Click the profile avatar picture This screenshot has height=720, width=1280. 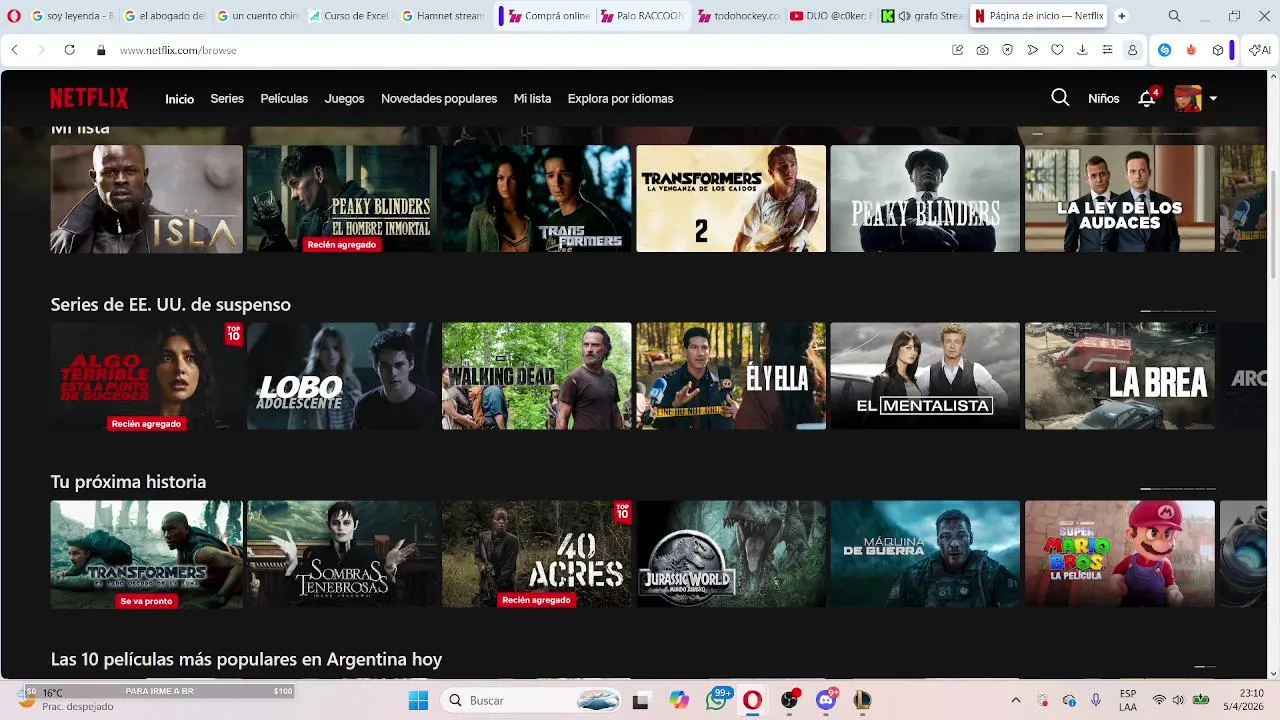[1188, 98]
